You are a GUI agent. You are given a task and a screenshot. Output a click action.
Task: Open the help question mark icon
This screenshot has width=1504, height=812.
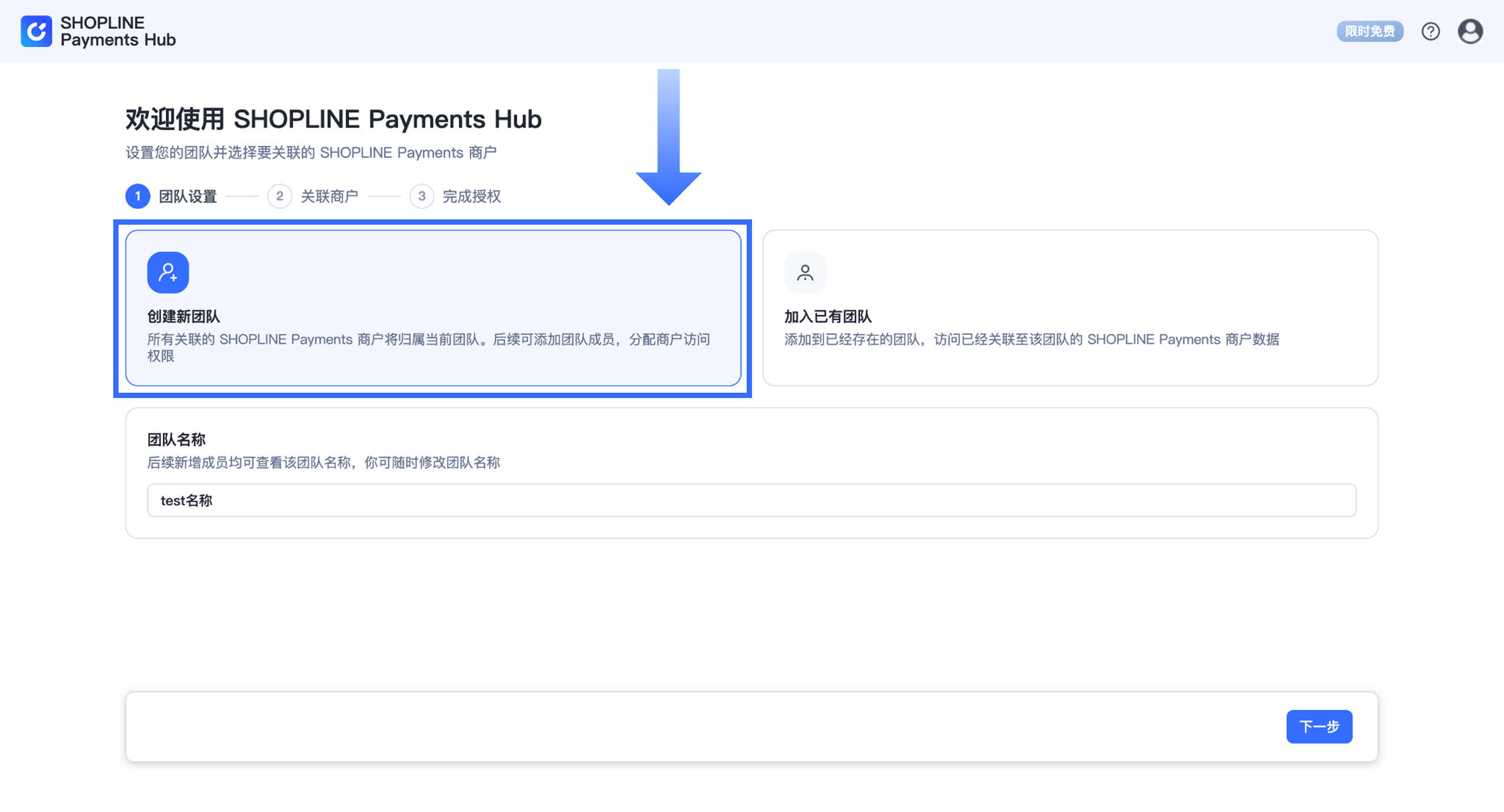(1430, 31)
